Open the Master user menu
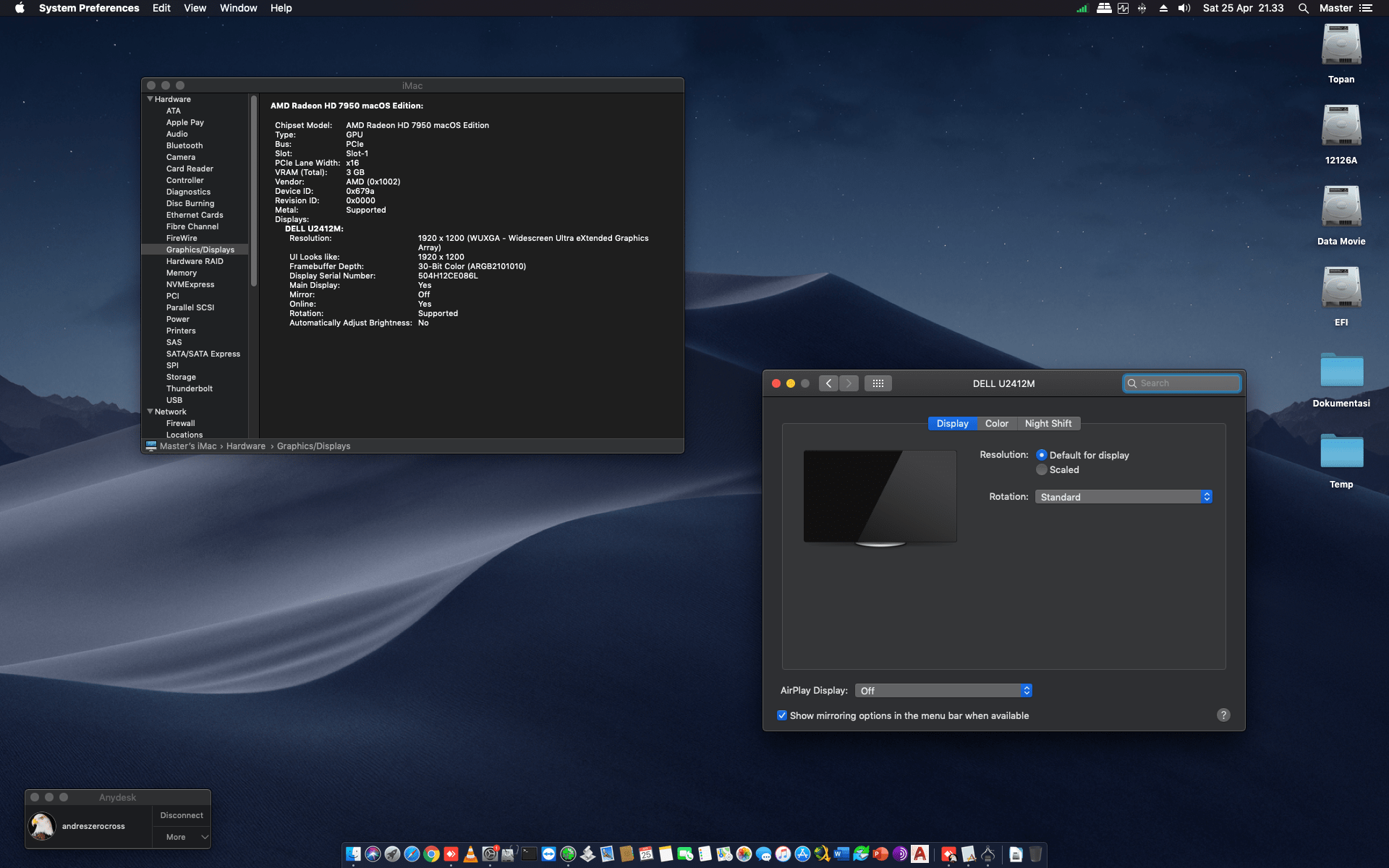 pos(1335,8)
